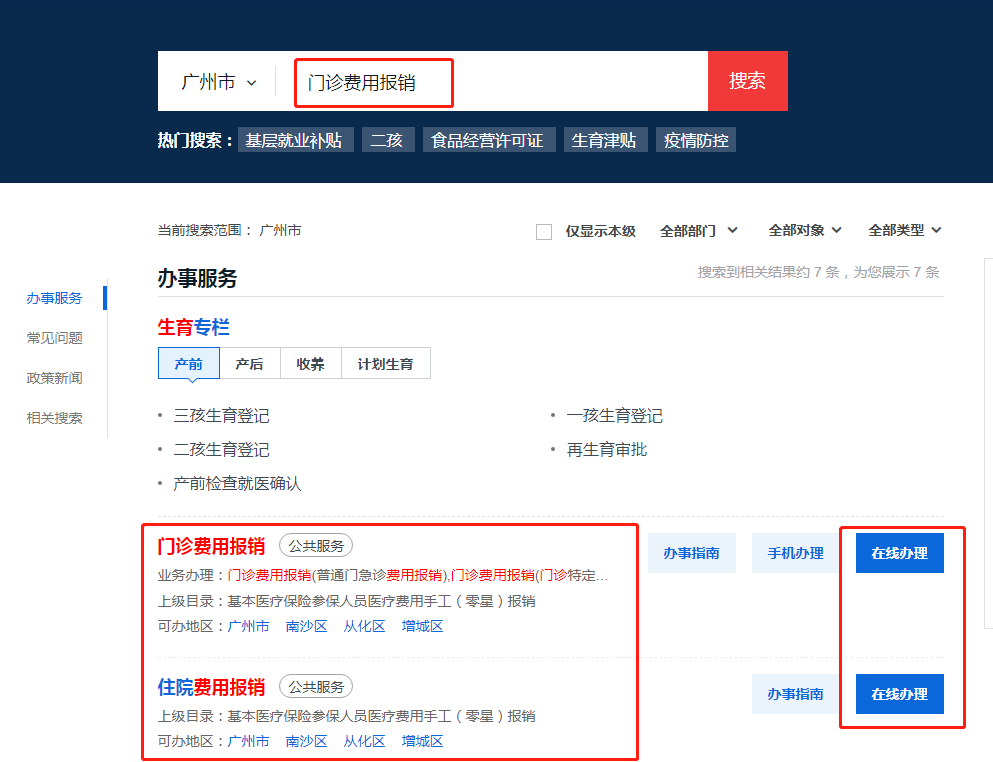Switch to the 产后 tab
The width and height of the screenshot is (993, 762).
tap(250, 364)
